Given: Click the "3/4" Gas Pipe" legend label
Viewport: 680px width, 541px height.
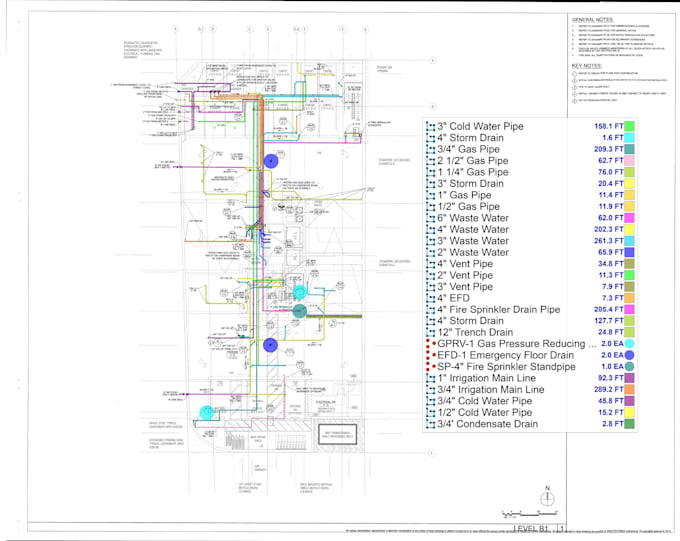Looking at the screenshot, I should [468, 149].
